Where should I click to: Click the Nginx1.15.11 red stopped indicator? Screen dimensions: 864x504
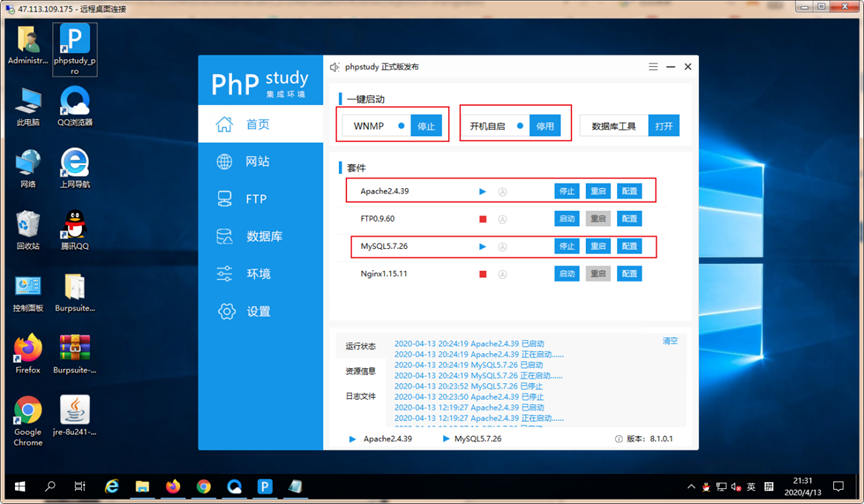(483, 274)
